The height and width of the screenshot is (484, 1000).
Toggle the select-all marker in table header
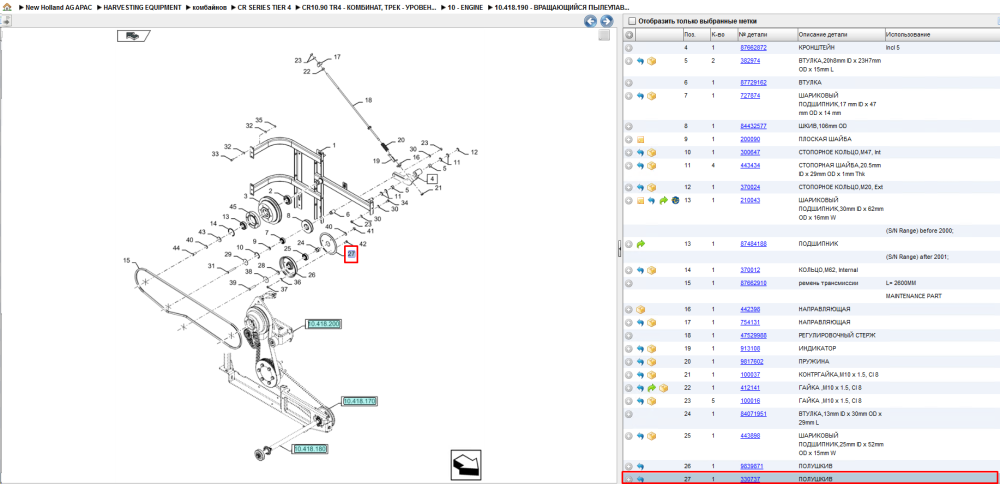[629, 34]
